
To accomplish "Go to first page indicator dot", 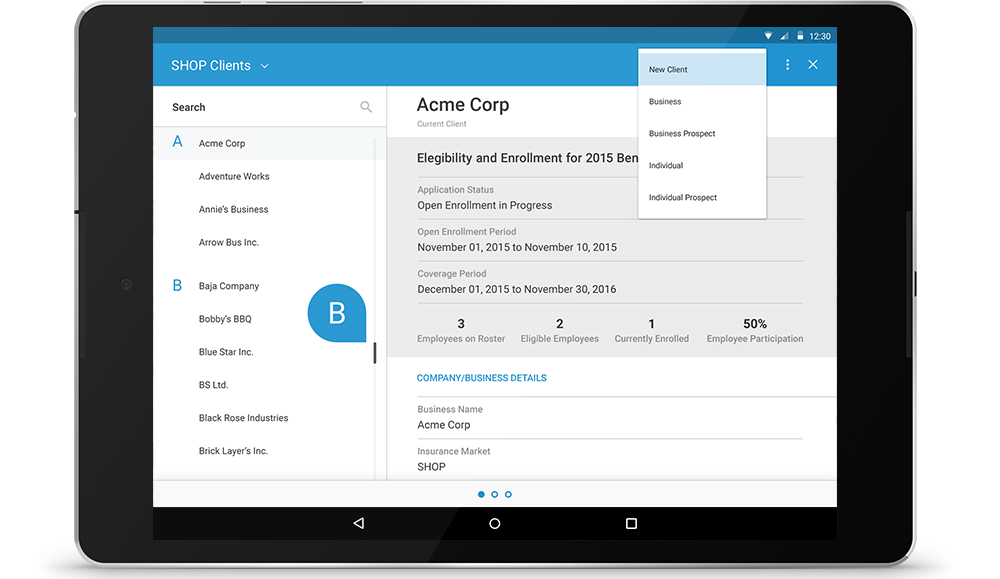I will 481,494.
